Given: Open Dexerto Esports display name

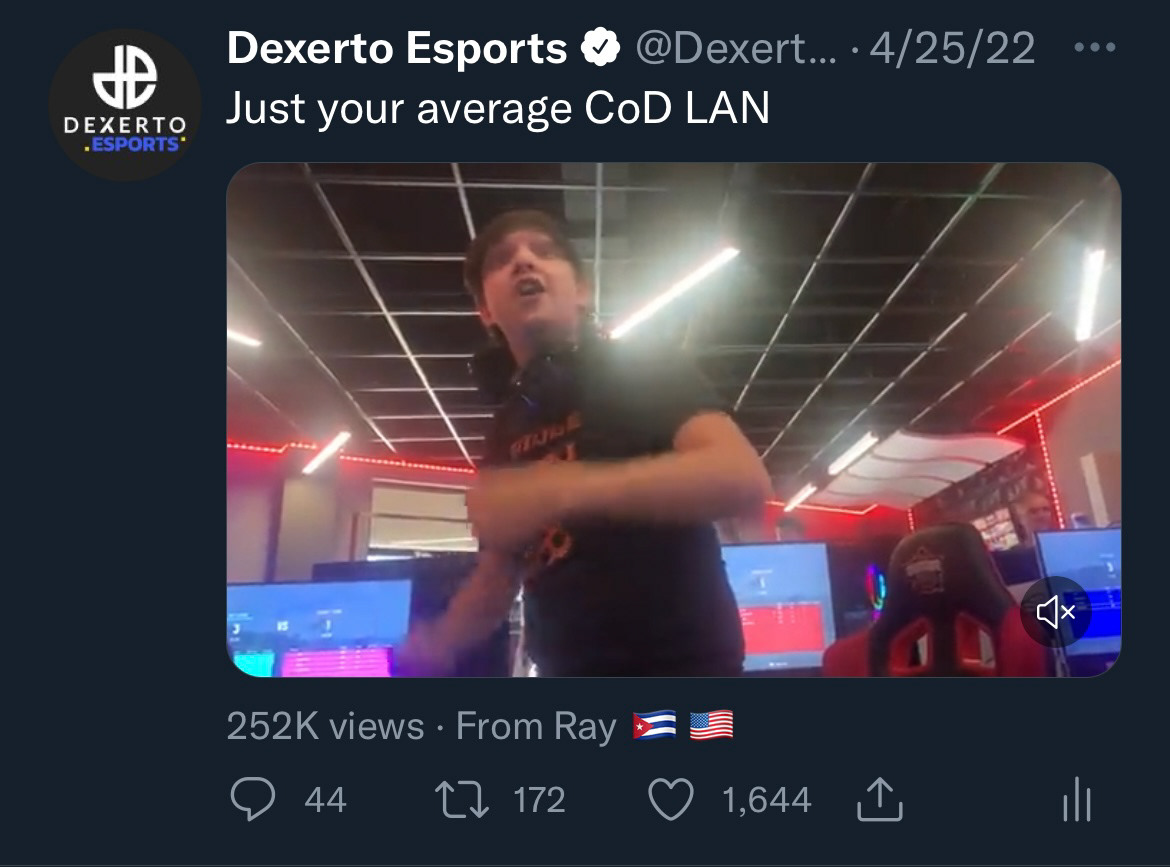Looking at the screenshot, I should [397, 48].
